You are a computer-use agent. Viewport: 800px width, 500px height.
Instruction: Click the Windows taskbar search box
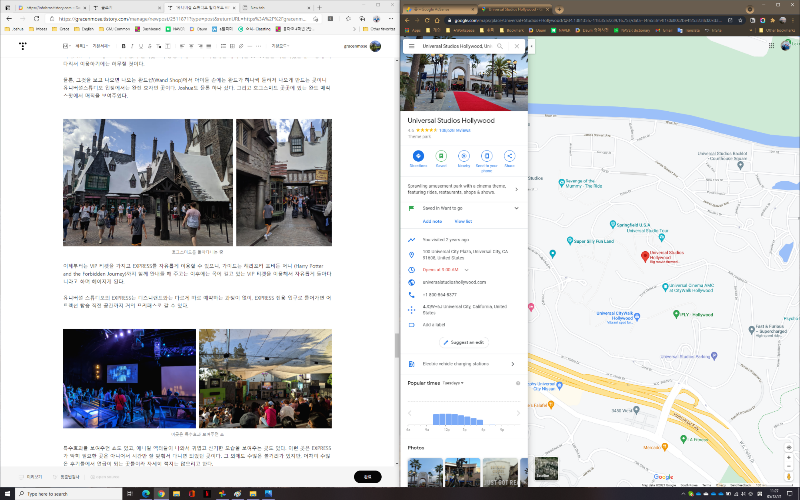tap(69, 493)
